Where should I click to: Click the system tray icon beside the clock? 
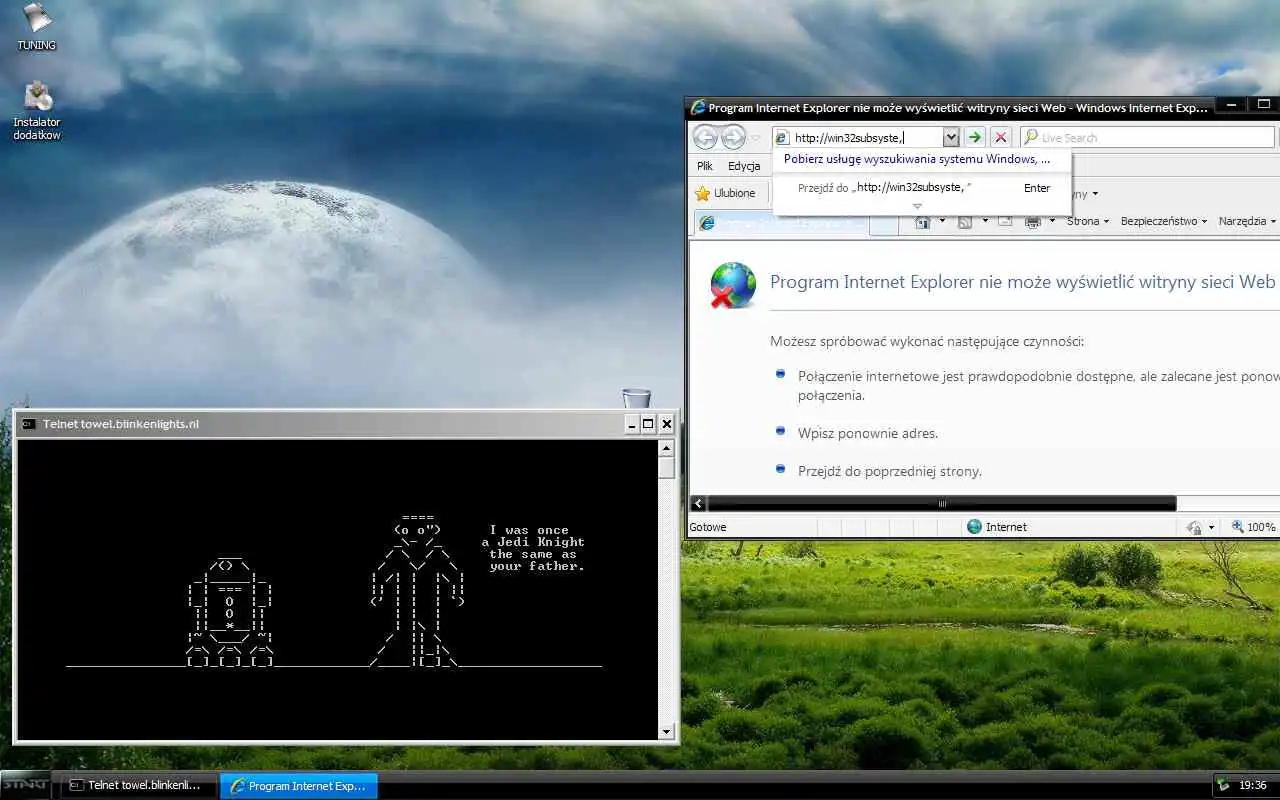click(x=1222, y=785)
